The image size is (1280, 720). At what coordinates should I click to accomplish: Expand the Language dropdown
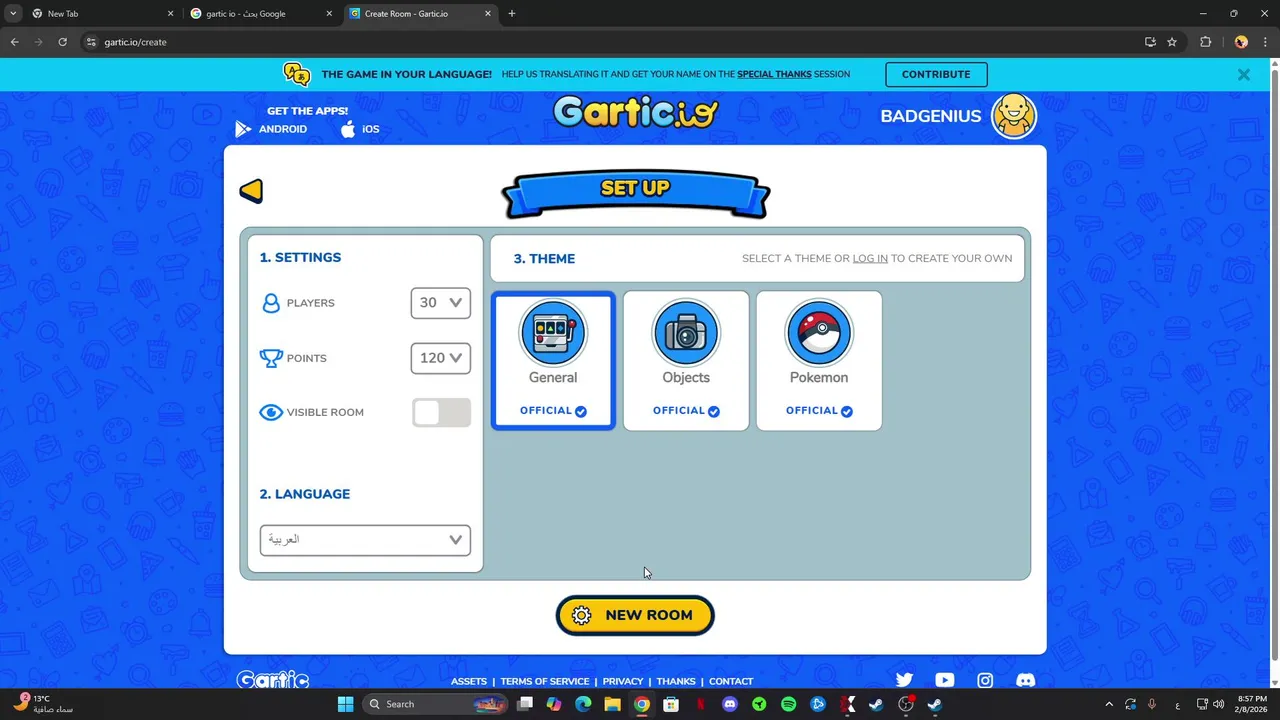(365, 540)
